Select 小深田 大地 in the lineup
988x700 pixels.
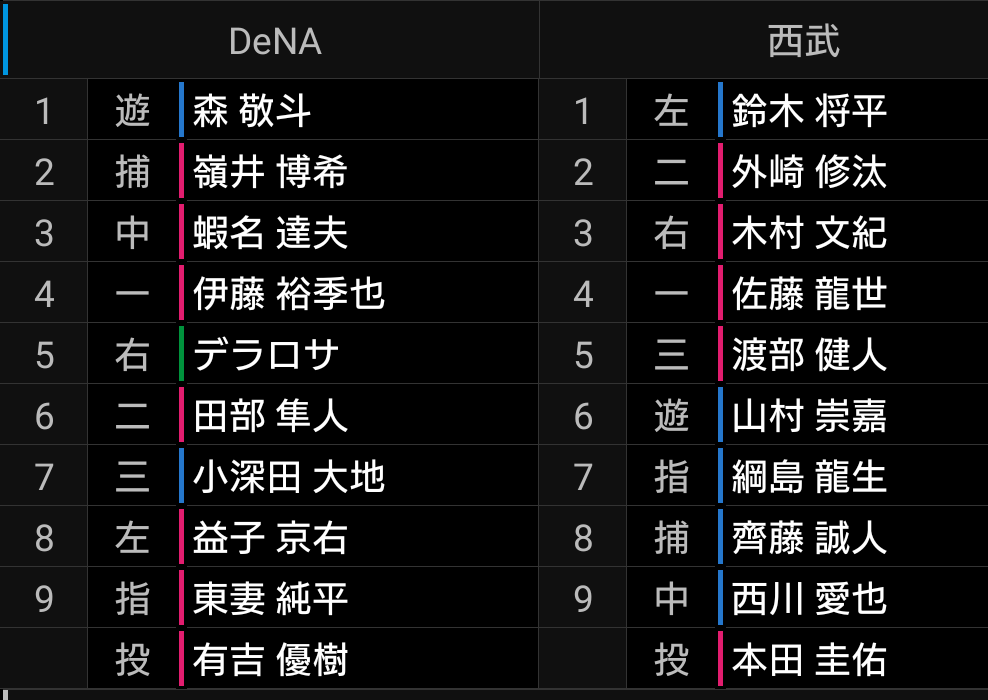click(289, 477)
